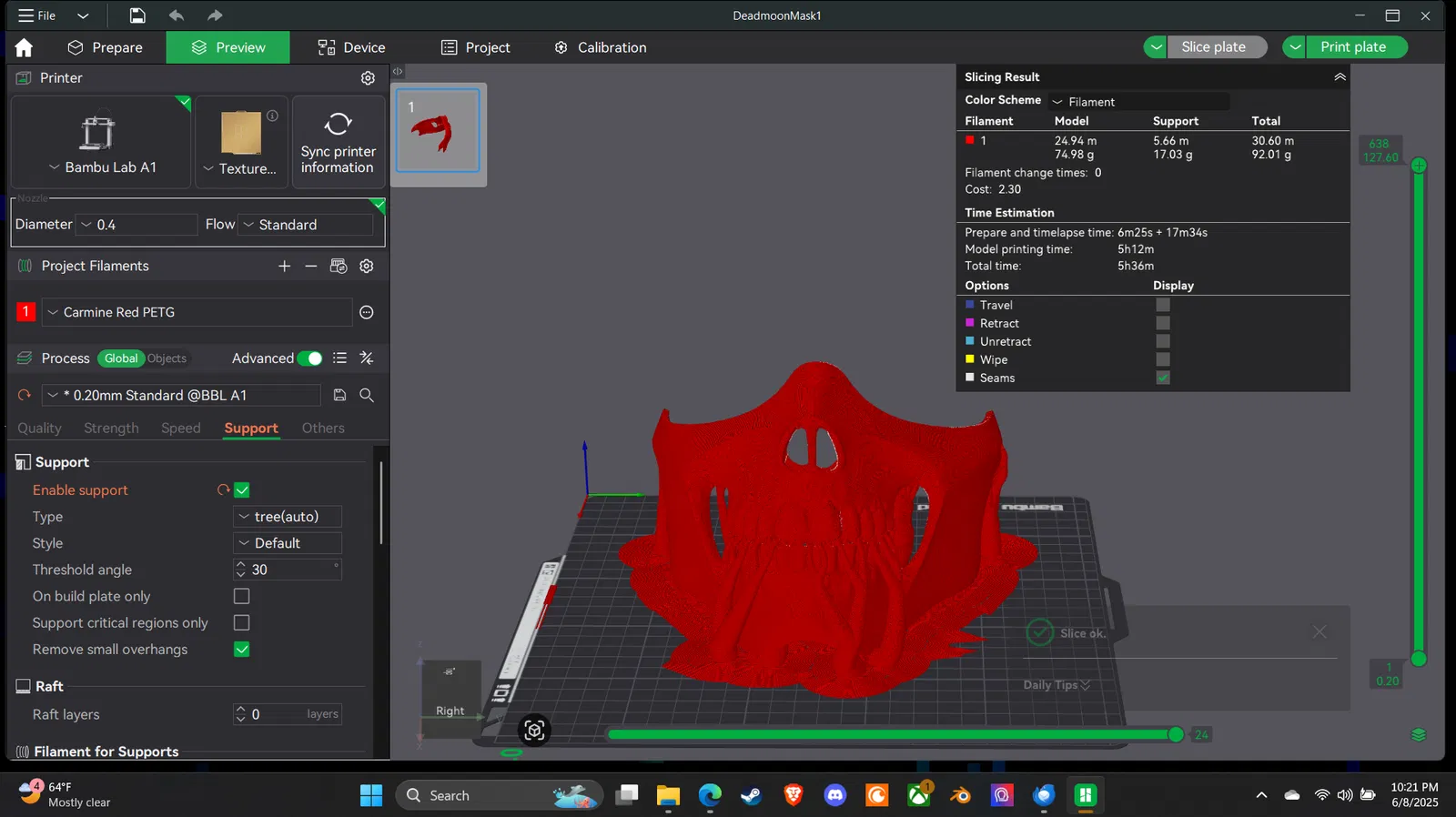The width and height of the screenshot is (1456, 817).
Task: Switch to the Device tab
Action: click(x=351, y=47)
